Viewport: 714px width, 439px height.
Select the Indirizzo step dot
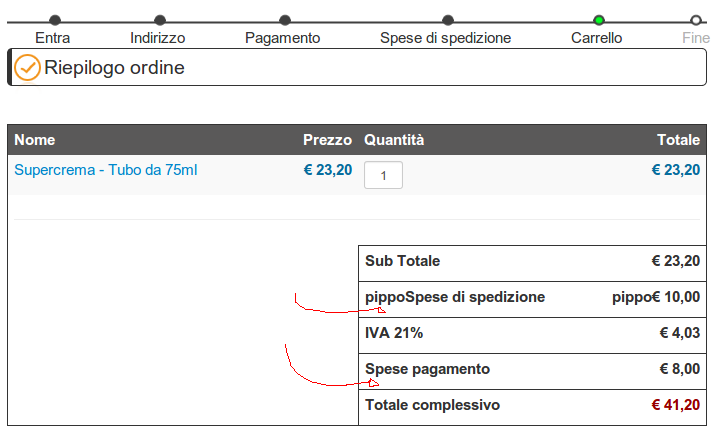[160, 20]
